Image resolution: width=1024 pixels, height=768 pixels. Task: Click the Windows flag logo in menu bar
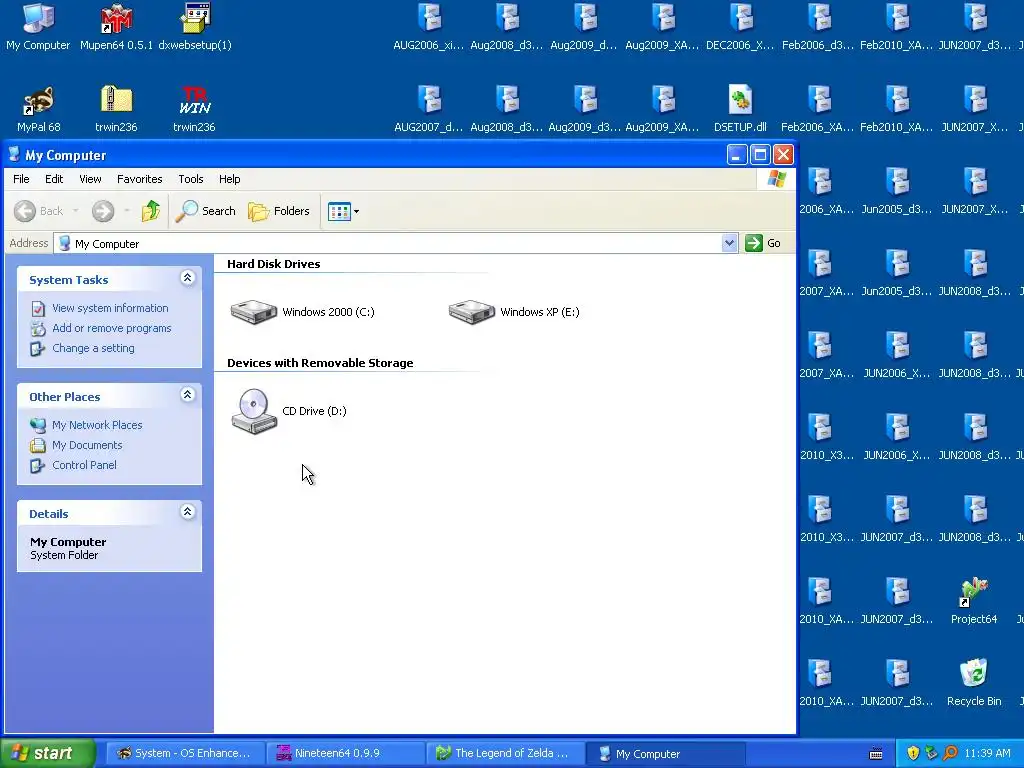776,179
